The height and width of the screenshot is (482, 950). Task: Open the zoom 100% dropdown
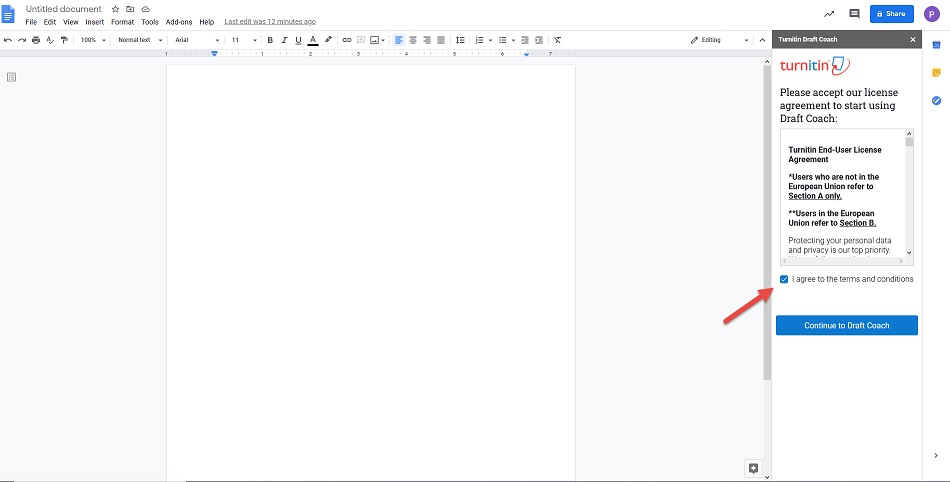point(93,40)
